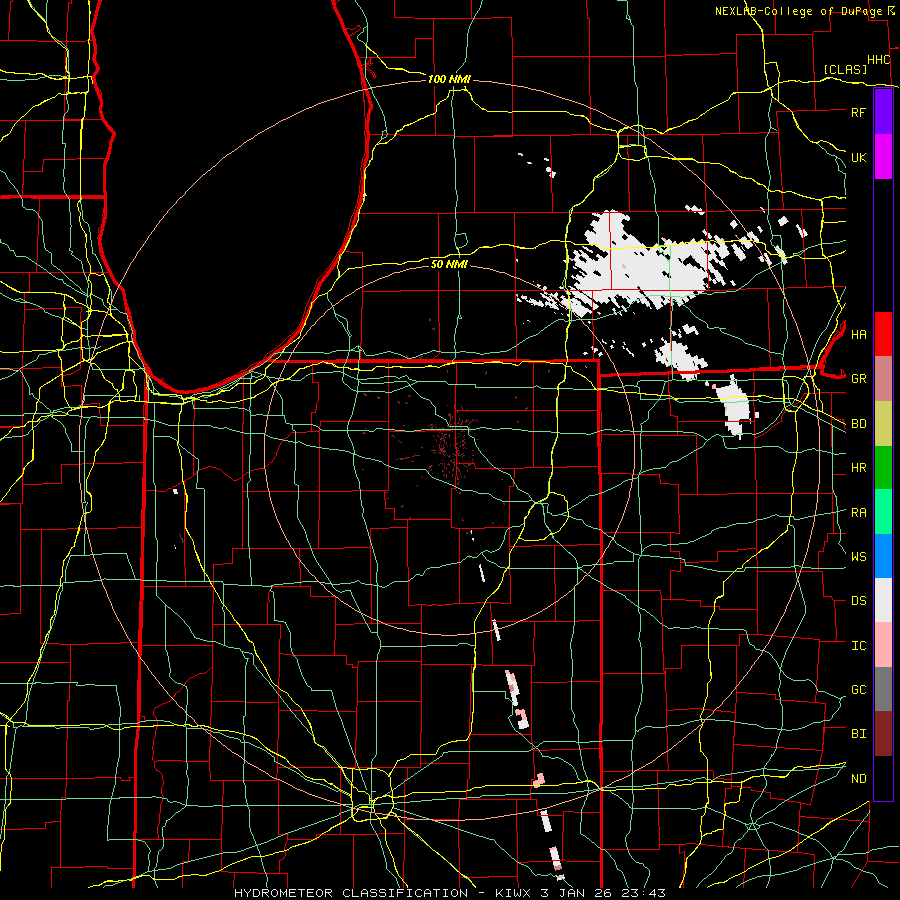This screenshot has height=900, width=900.
Task: Click the HR dark green legend swatch
Action: [883, 468]
